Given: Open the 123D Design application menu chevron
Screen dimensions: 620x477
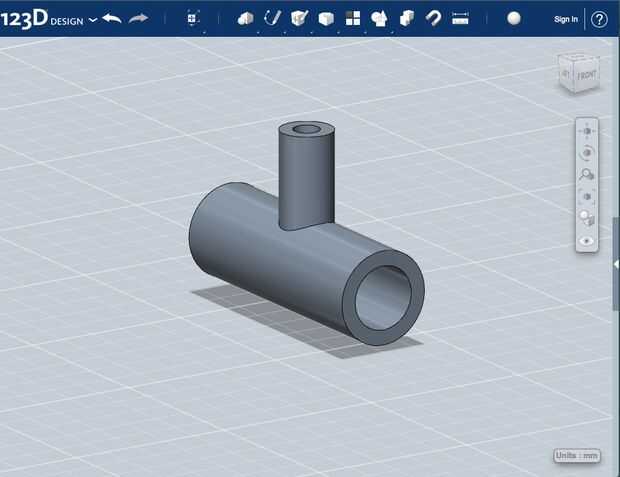Looking at the screenshot, I should (93, 20).
